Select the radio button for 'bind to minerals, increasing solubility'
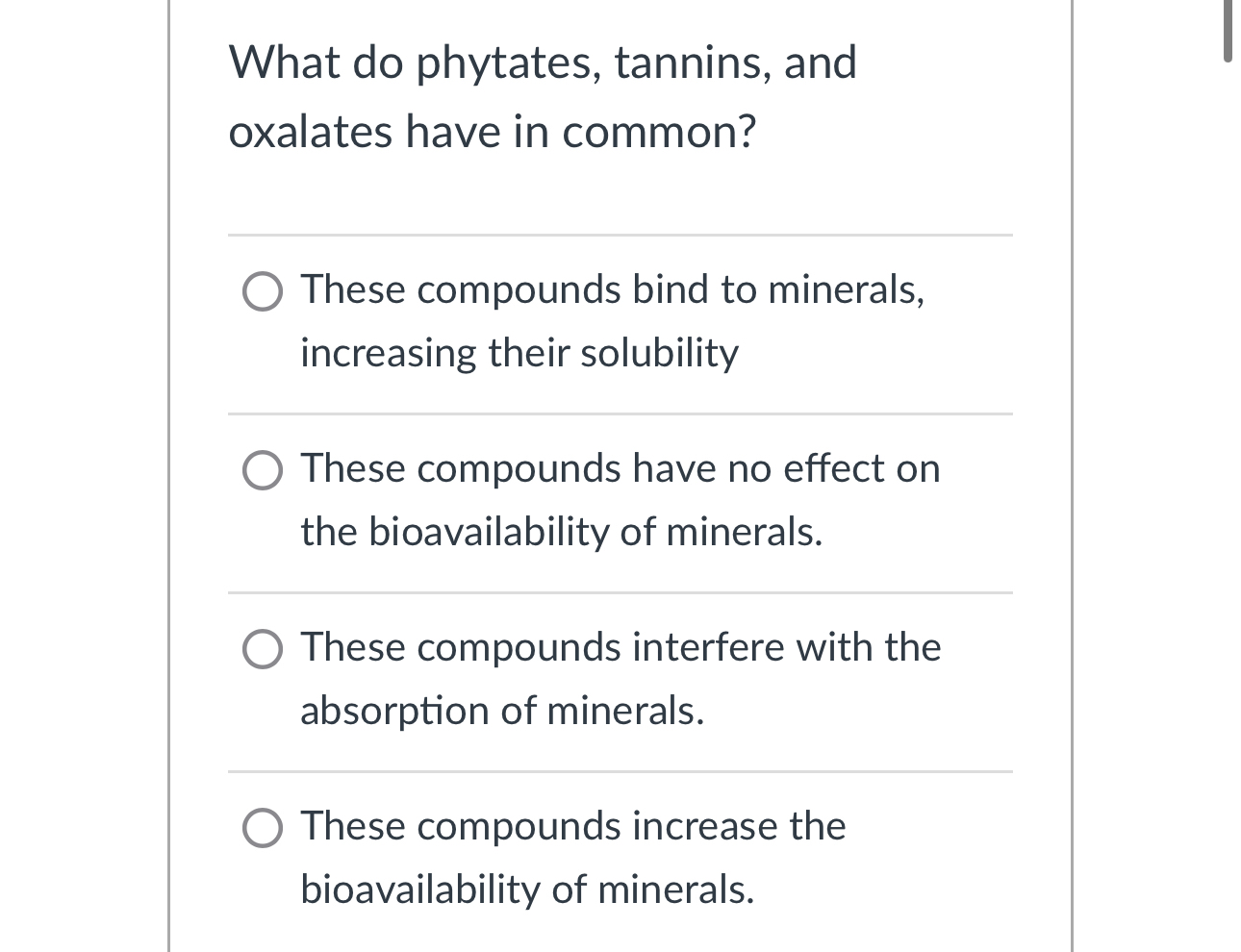The height and width of the screenshot is (952, 1241). [x=262, y=291]
